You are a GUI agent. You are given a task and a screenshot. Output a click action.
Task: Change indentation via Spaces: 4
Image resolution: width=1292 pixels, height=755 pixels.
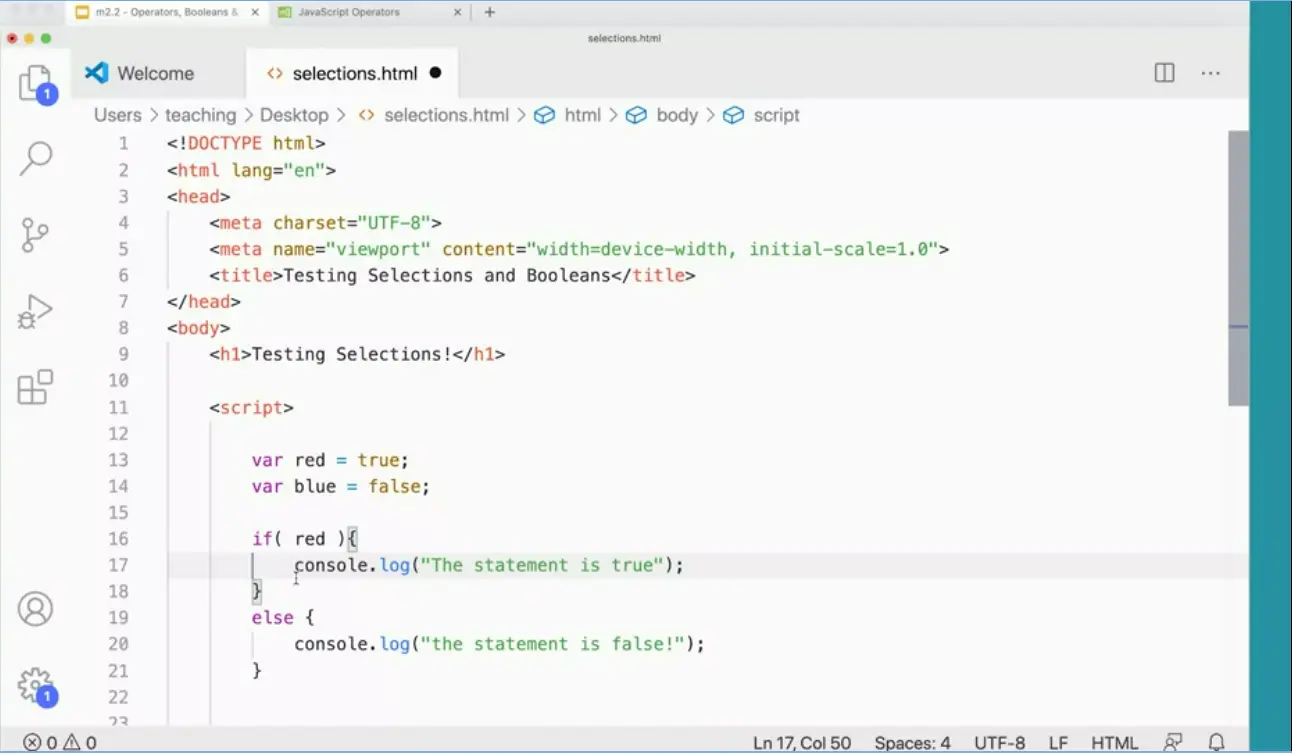tap(912, 743)
